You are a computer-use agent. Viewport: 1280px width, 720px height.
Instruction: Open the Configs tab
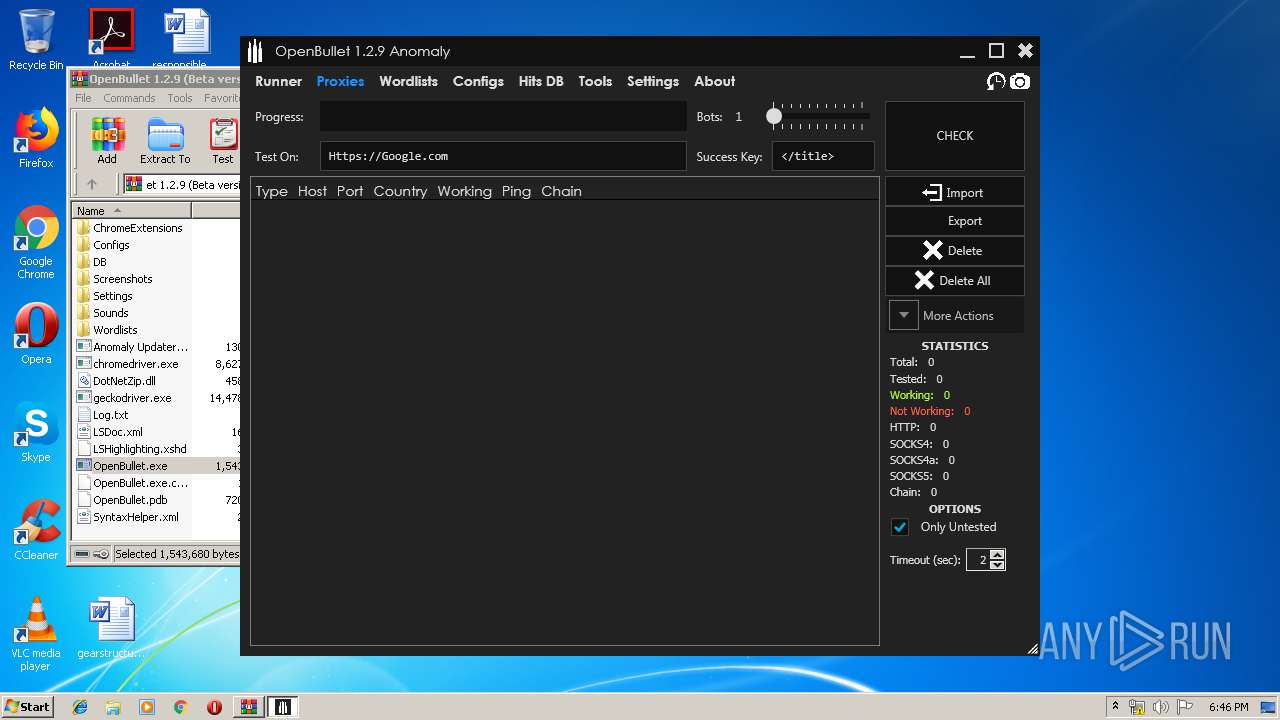478,81
